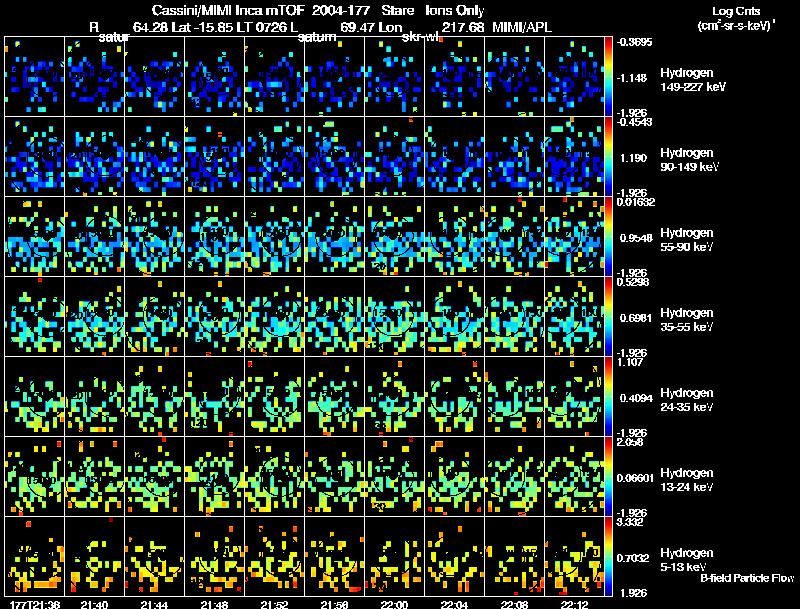Image resolution: width=800 pixels, height=609 pixels.
Task: Click the 'Log Cnts' color scale heading
Action: pos(736,11)
